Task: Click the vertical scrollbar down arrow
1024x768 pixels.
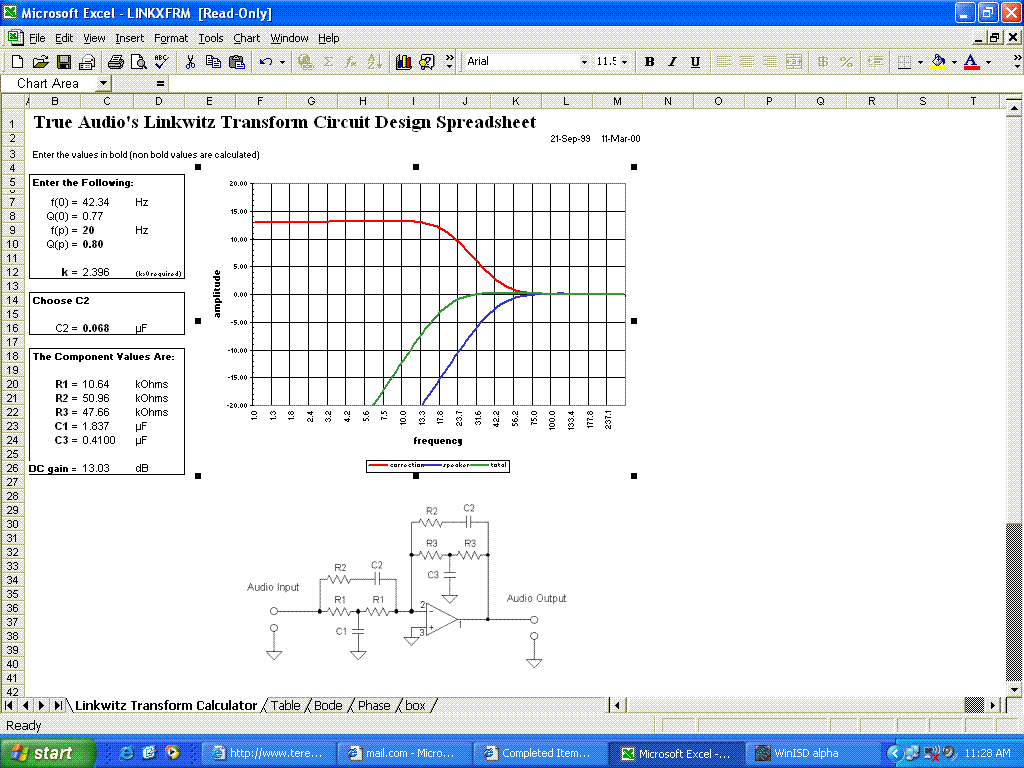Action: click(1014, 689)
